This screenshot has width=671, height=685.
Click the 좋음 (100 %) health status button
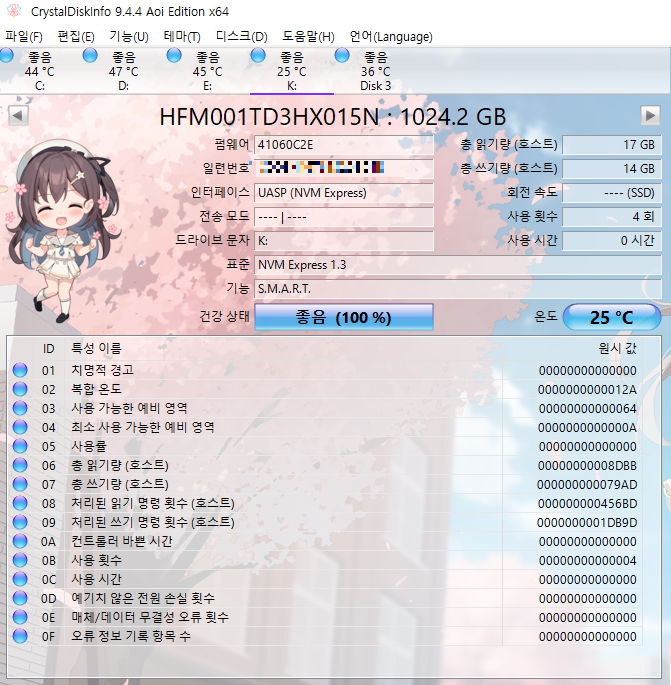[x=344, y=317]
